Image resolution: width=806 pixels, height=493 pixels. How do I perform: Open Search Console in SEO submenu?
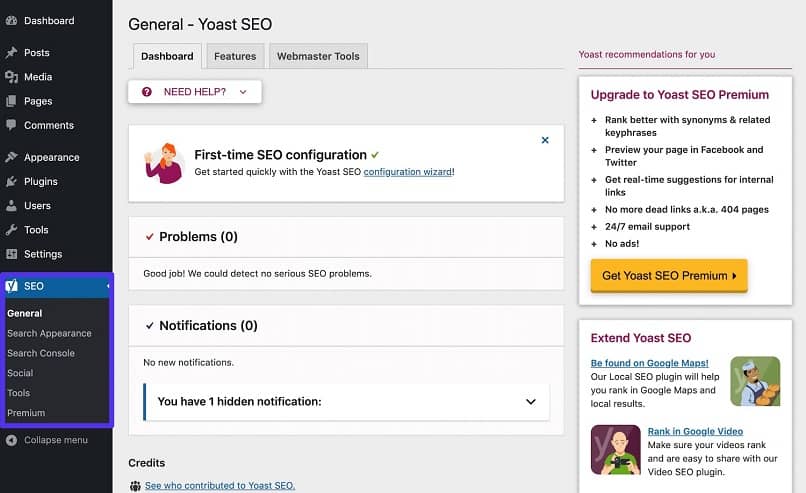tap(41, 353)
